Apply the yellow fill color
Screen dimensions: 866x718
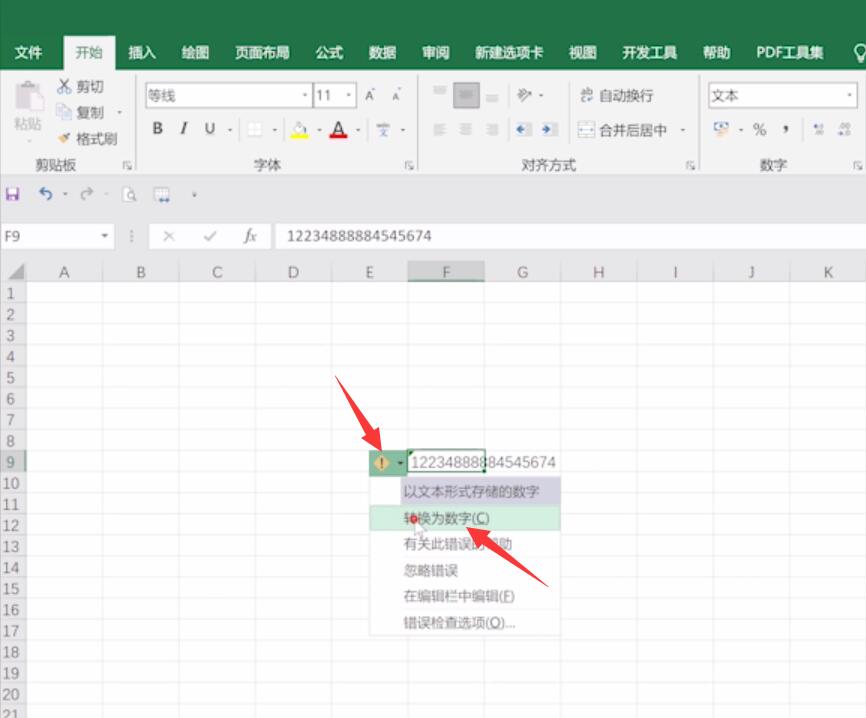pos(300,130)
